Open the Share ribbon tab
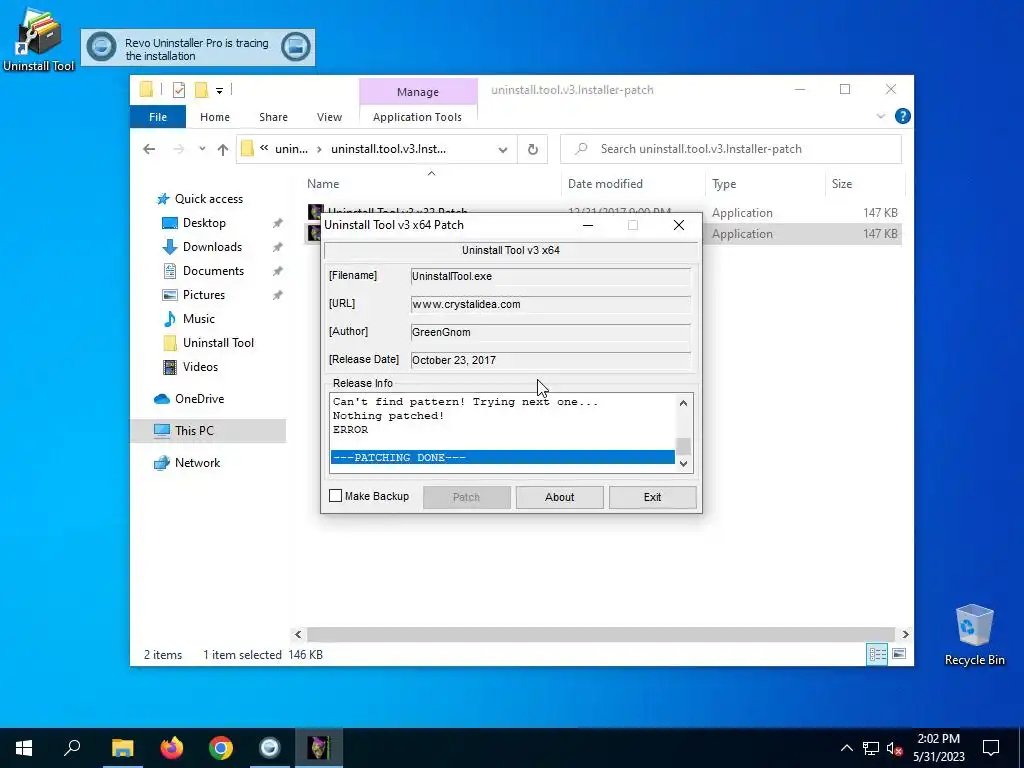The height and width of the screenshot is (768, 1024). [x=273, y=117]
